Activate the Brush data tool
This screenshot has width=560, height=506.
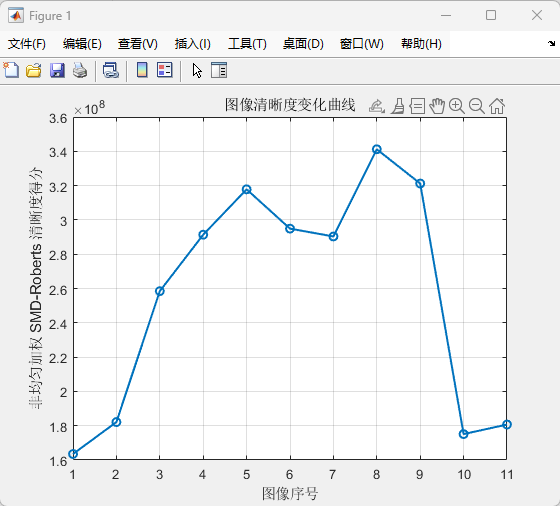(398, 106)
